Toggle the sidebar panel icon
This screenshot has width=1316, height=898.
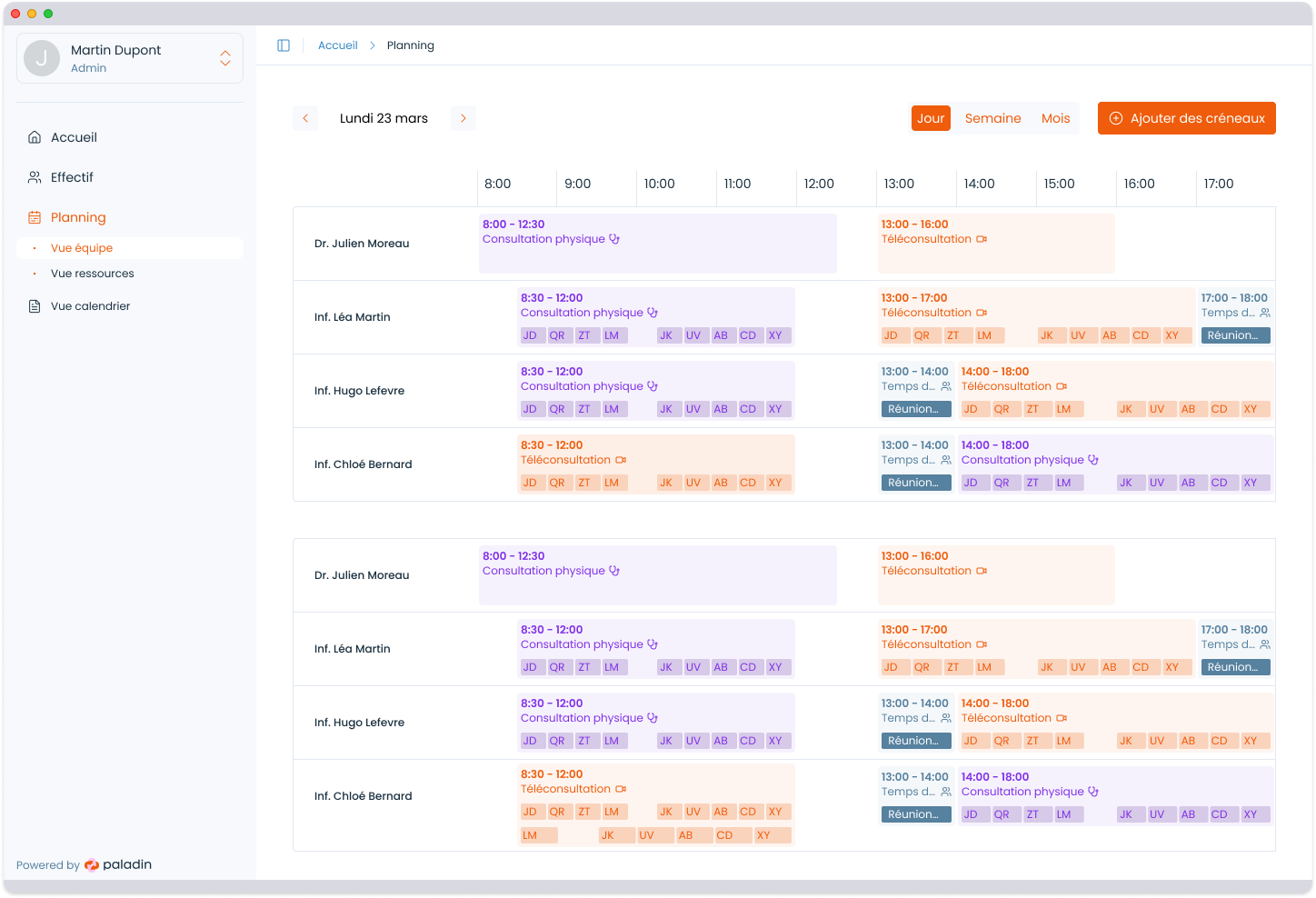click(284, 45)
